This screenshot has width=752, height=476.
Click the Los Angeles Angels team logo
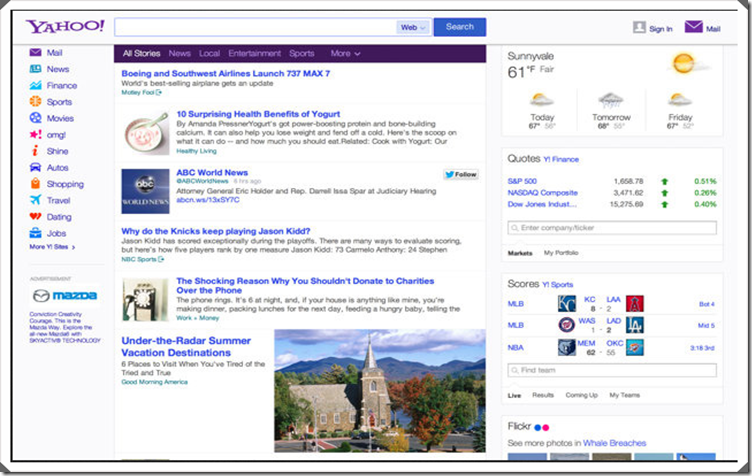click(635, 304)
